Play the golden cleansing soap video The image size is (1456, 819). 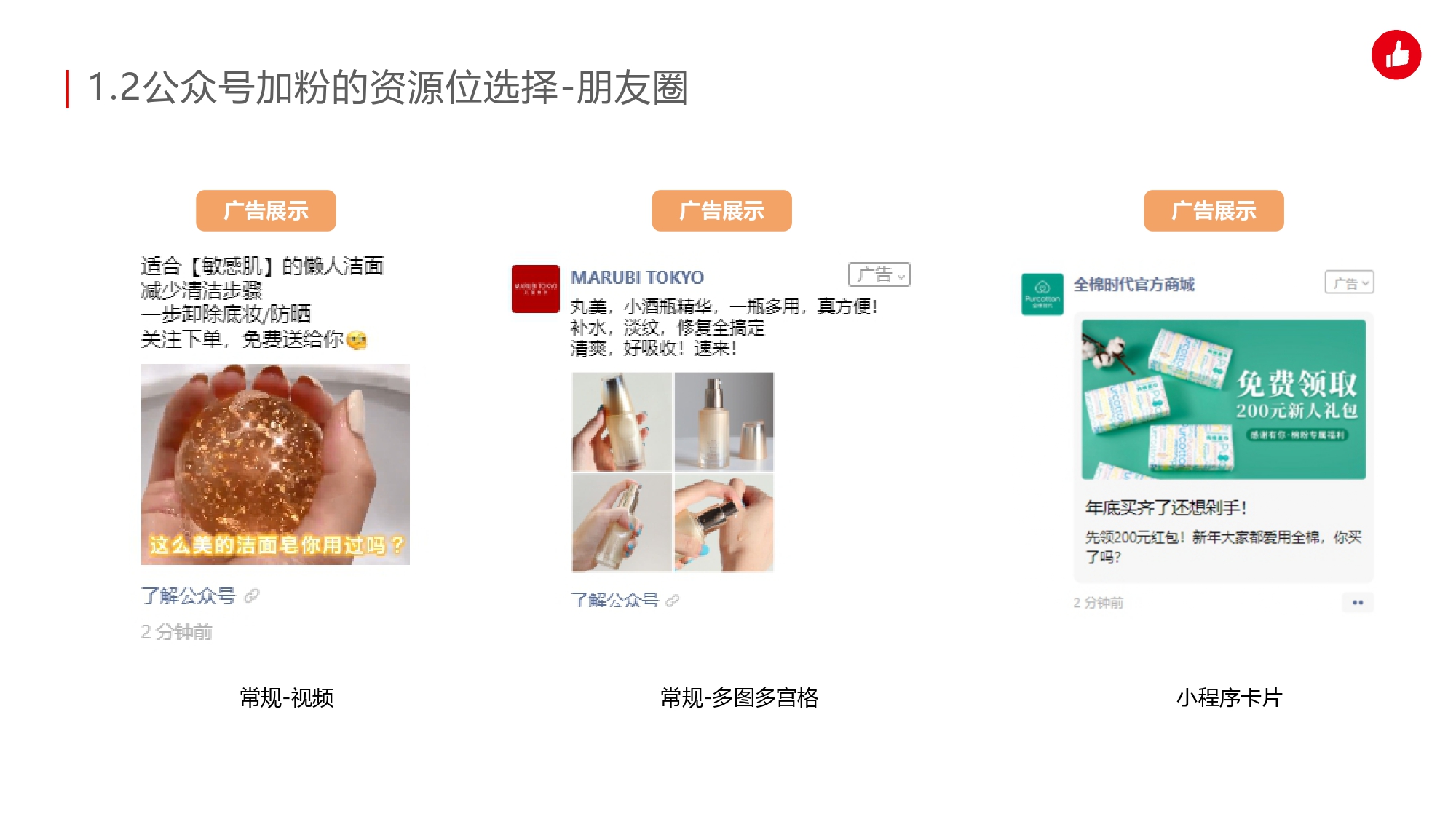[275, 464]
